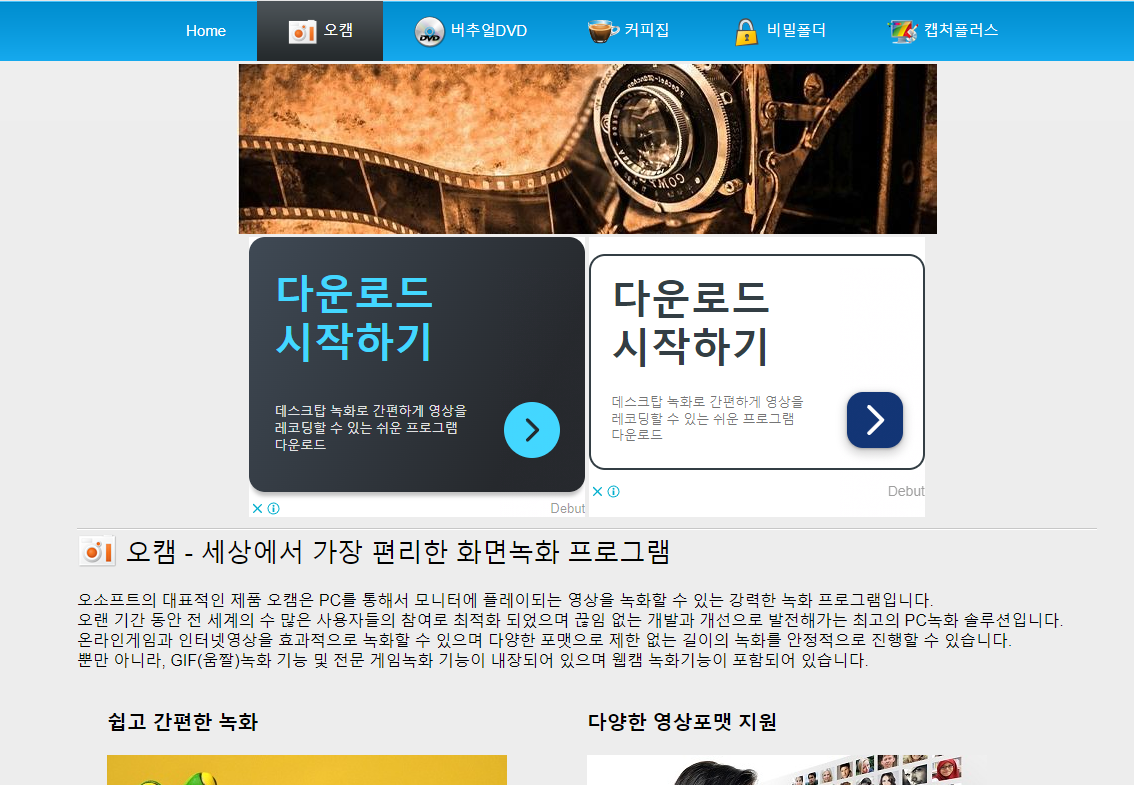Click the padlock secret folder icon

click(x=746, y=32)
